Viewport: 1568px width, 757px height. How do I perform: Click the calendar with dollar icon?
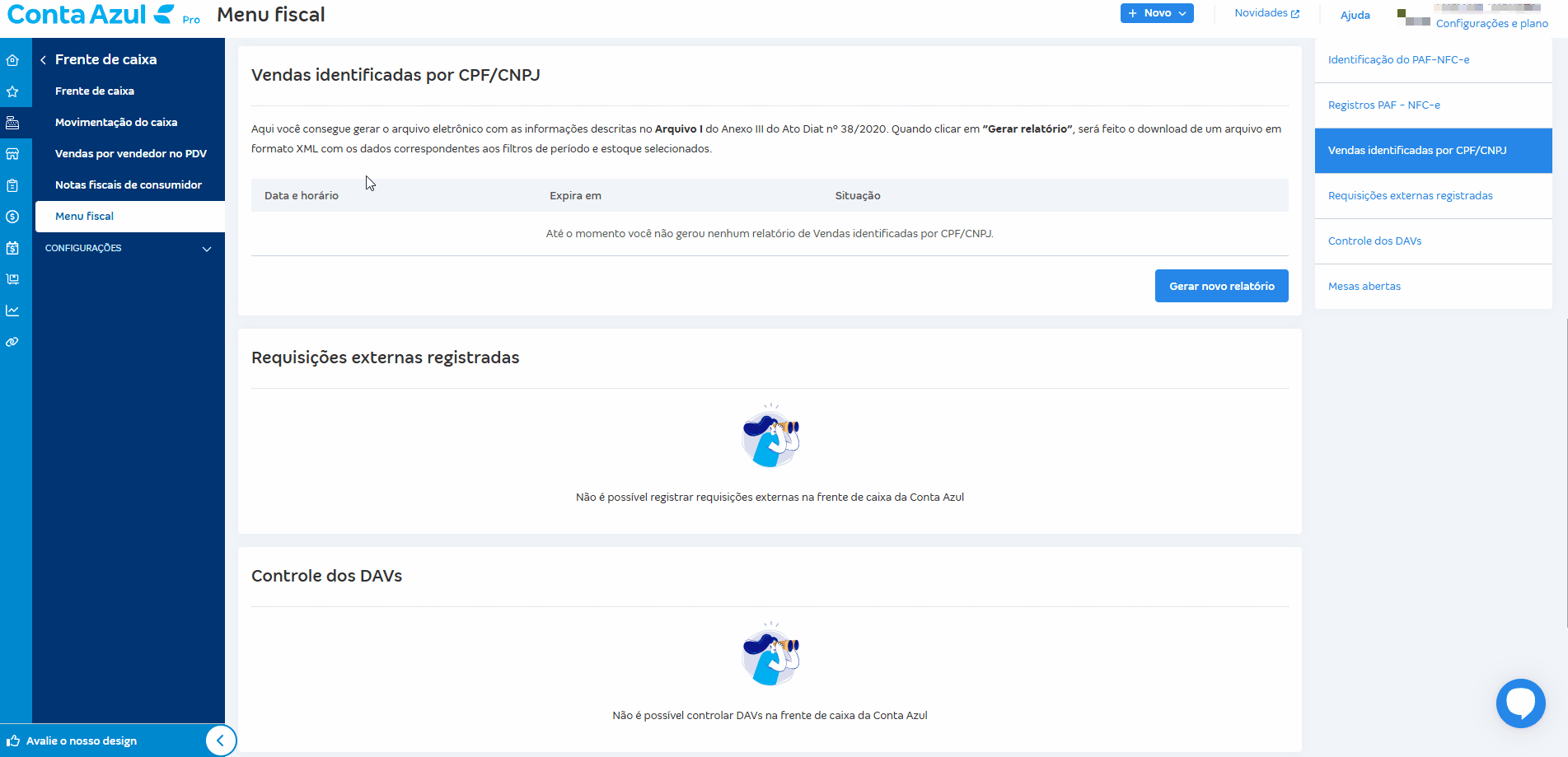12,248
